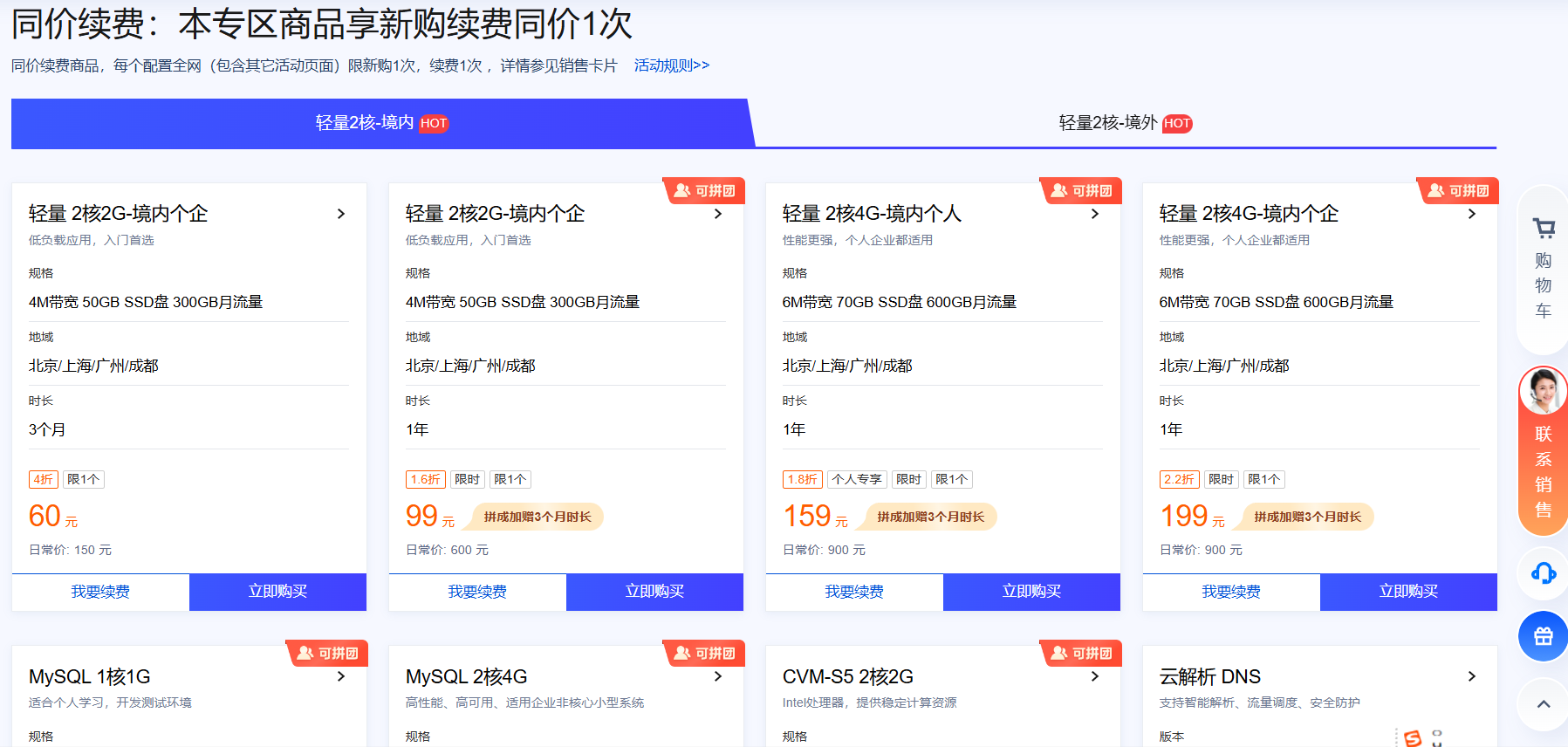Open the 活动规则>> link

coord(672,65)
